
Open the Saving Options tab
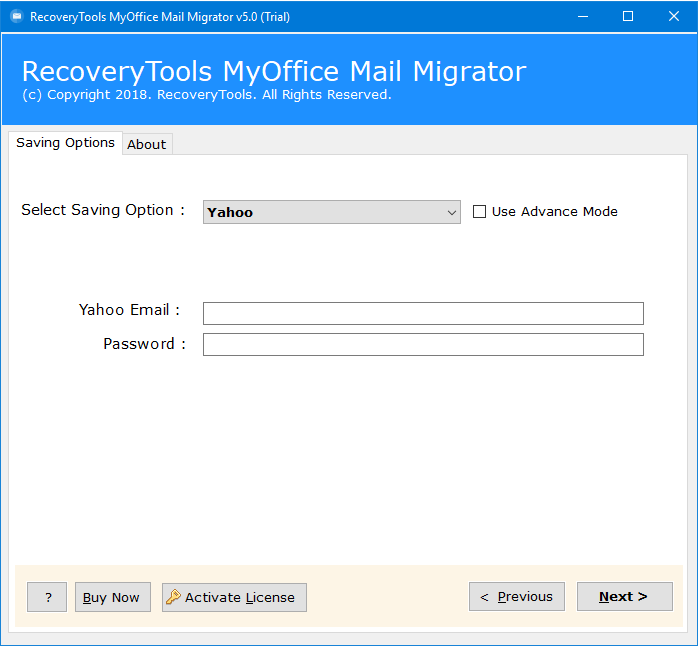(x=65, y=143)
